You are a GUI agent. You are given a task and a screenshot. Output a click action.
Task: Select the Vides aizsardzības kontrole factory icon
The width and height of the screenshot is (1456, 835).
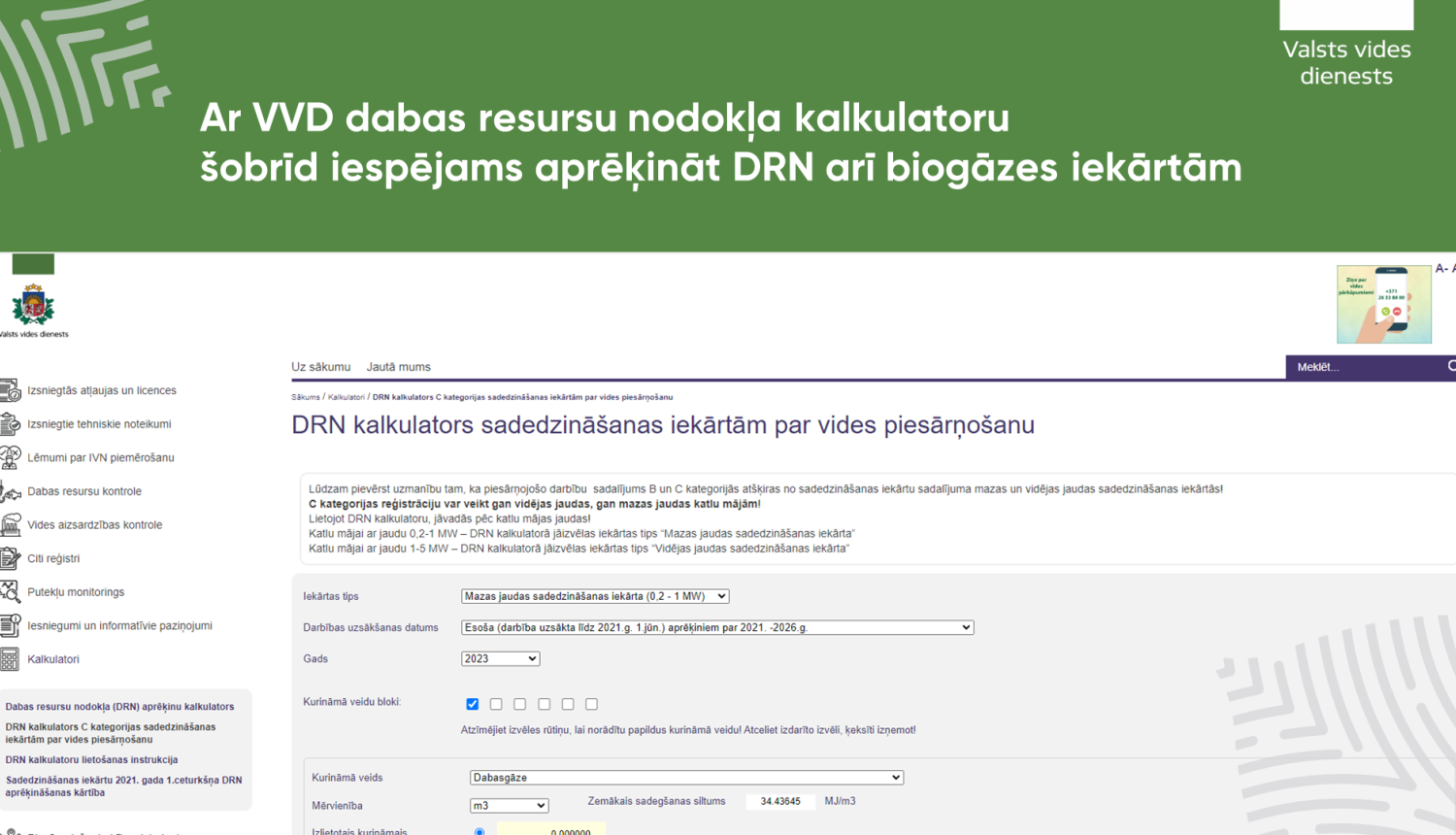pos(13,524)
